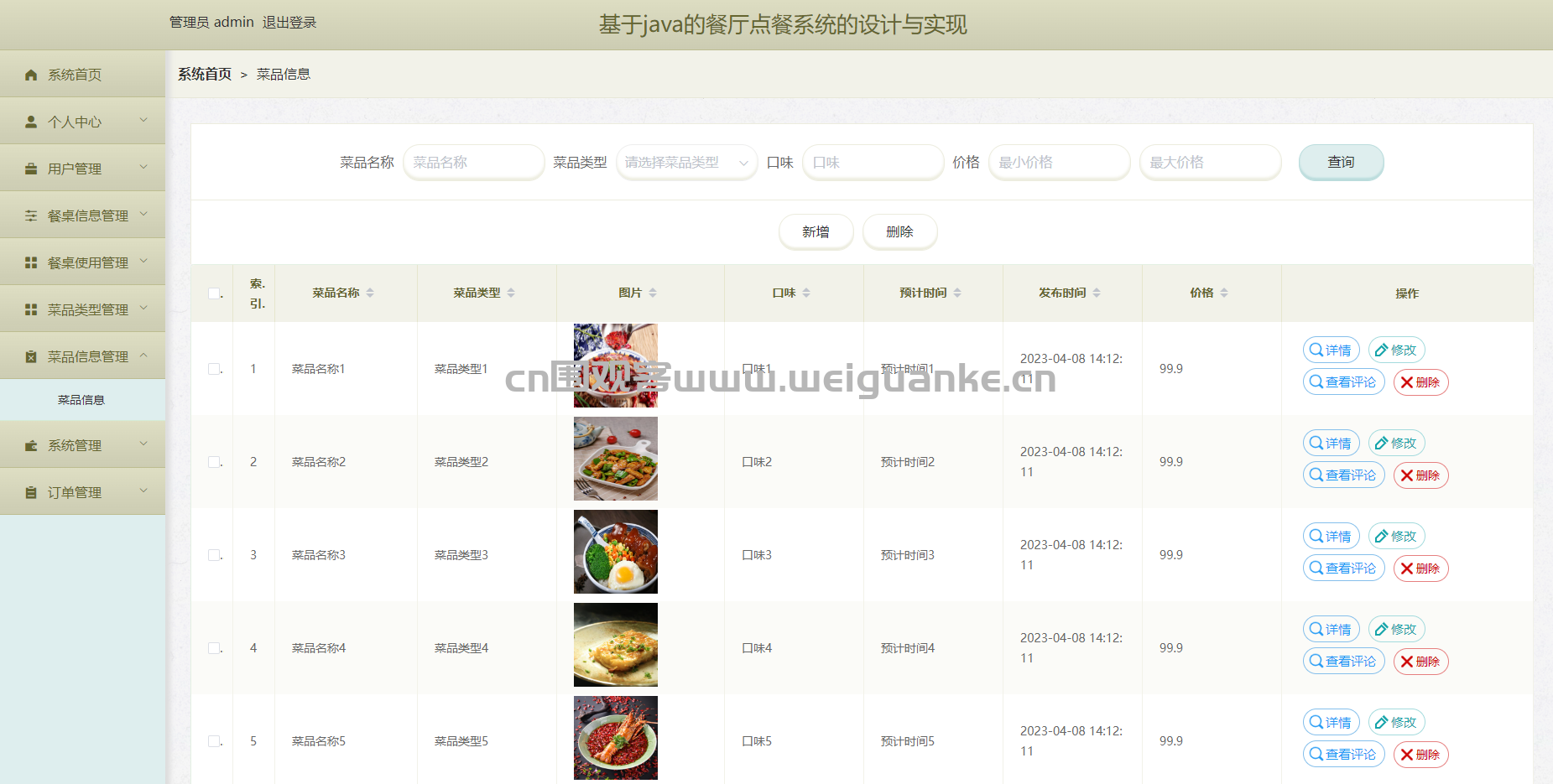The height and width of the screenshot is (784, 1553).
Task: Click the clipboard icon beside 订单管理
Action: click(x=31, y=492)
